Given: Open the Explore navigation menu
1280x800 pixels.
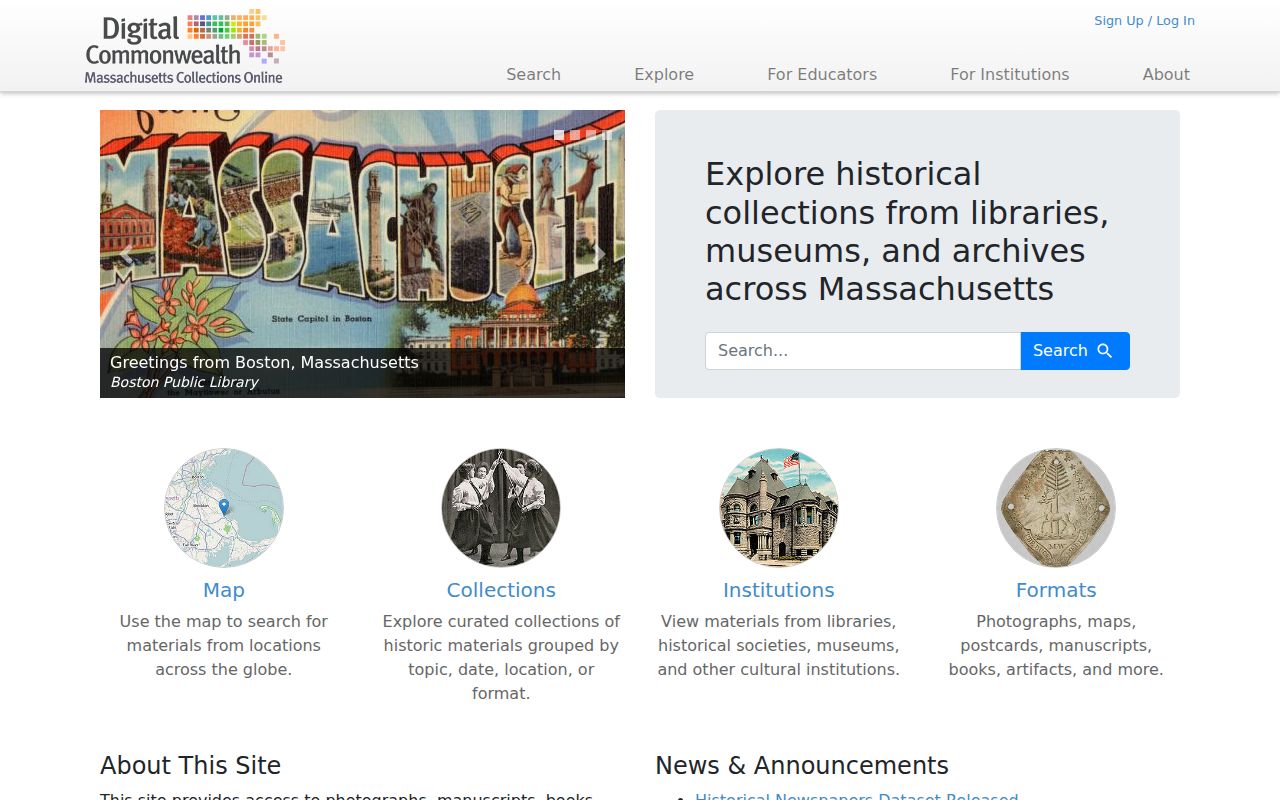Looking at the screenshot, I should click(x=664, y=74).
